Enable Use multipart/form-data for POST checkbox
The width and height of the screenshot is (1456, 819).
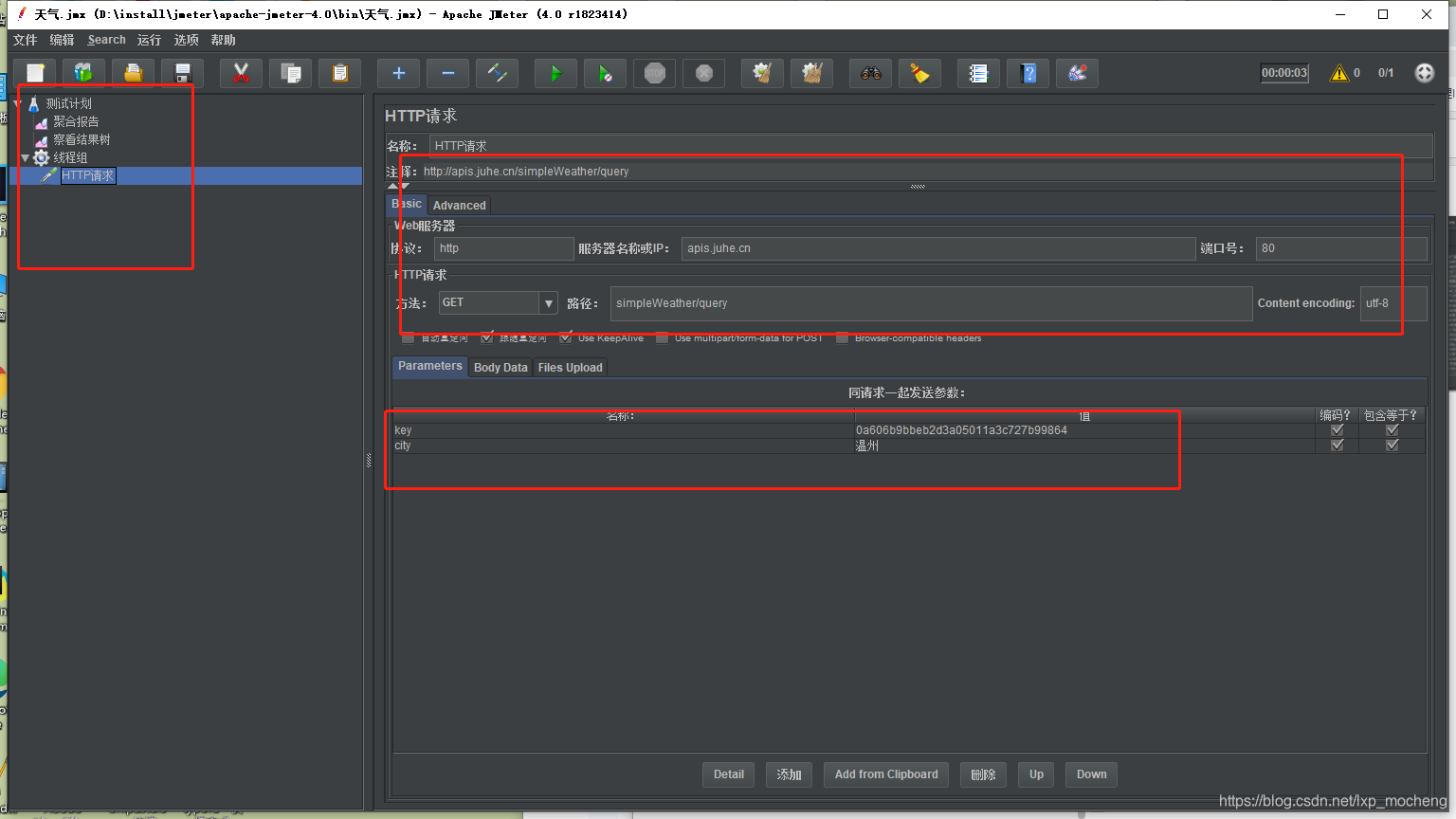click(662, 337)
